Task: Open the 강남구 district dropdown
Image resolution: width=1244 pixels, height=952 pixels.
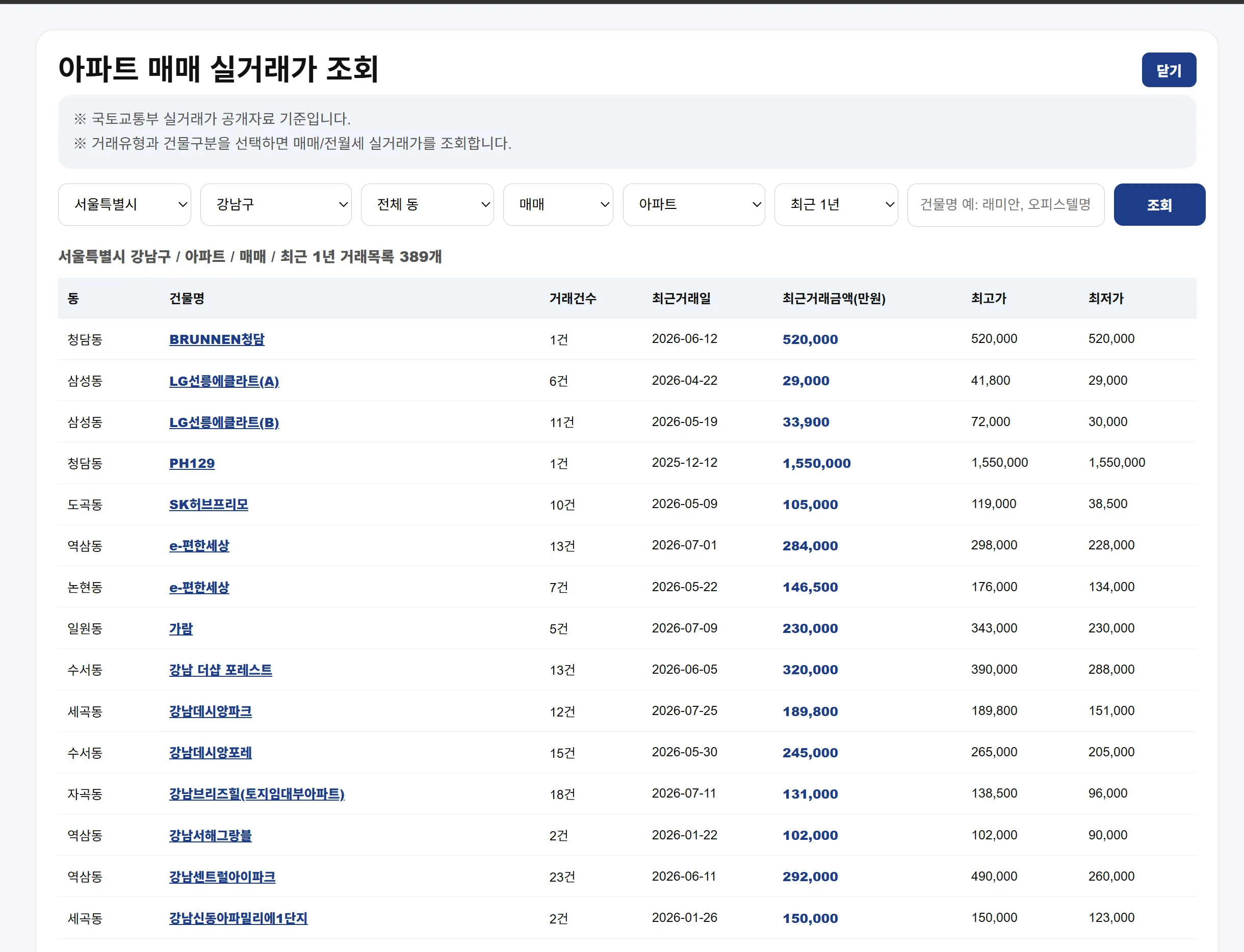Action: pyautogui.click(x=276, y=204)
